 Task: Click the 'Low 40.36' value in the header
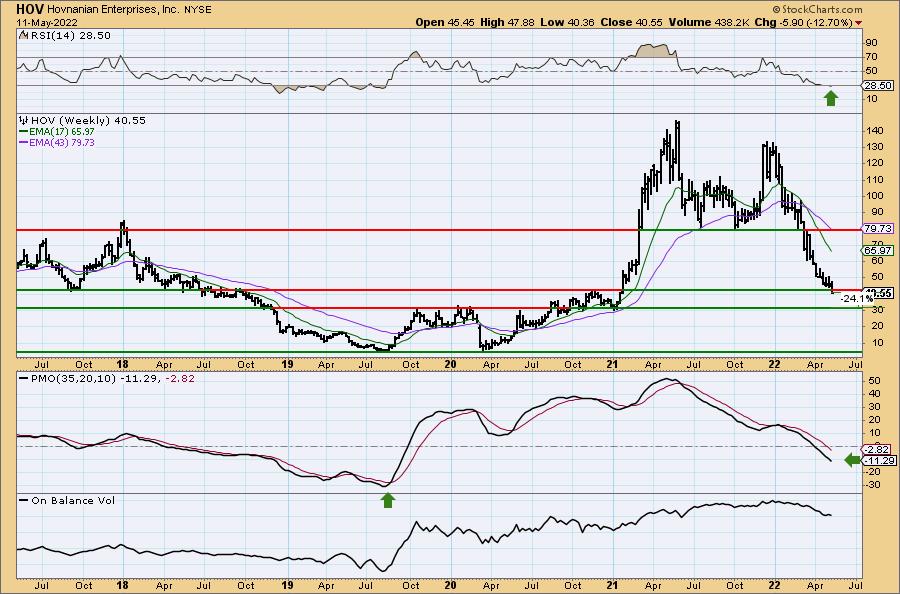tap(567, 23)
